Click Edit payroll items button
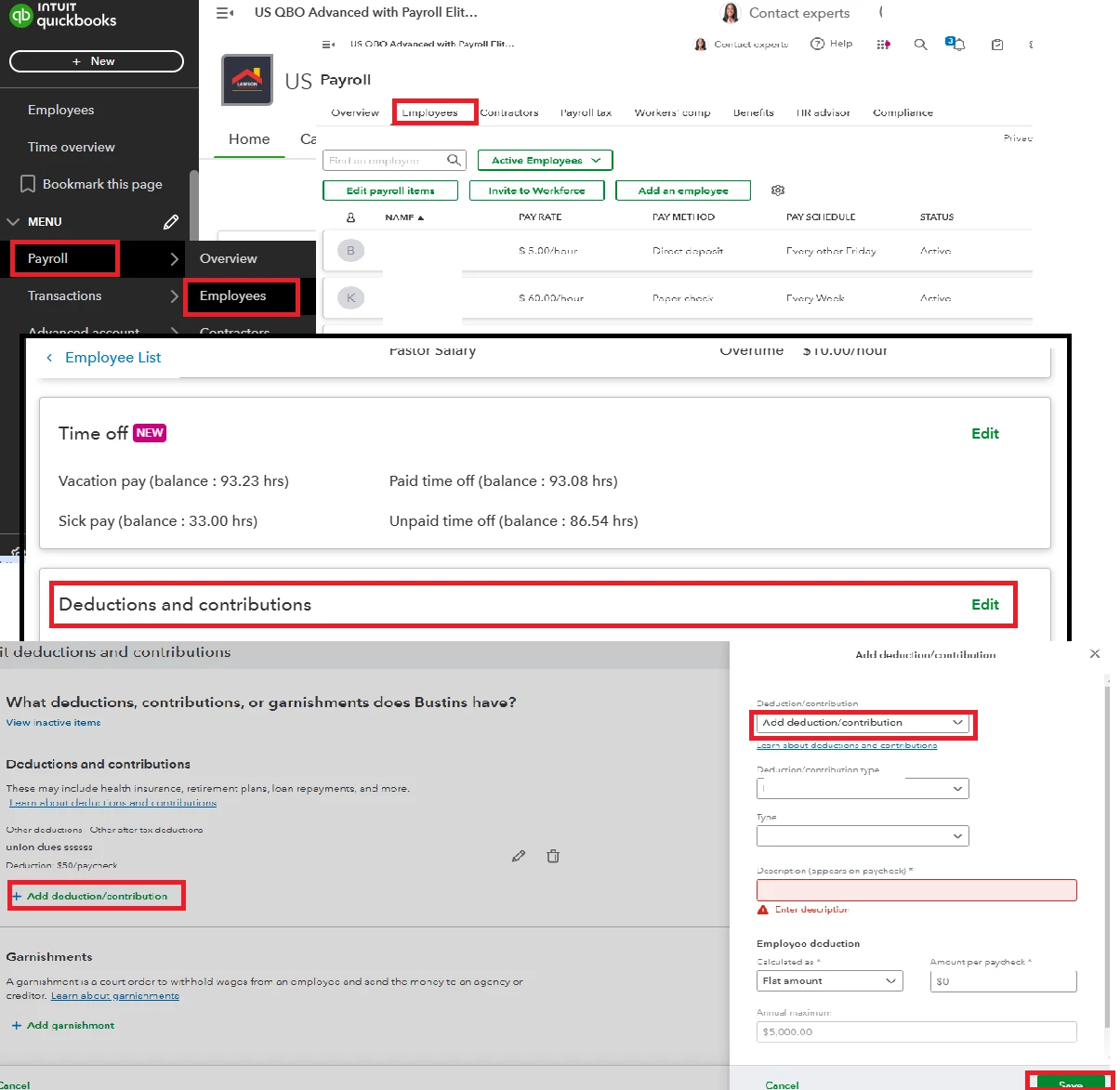Screen dimensions: 1120x1090 390,190
